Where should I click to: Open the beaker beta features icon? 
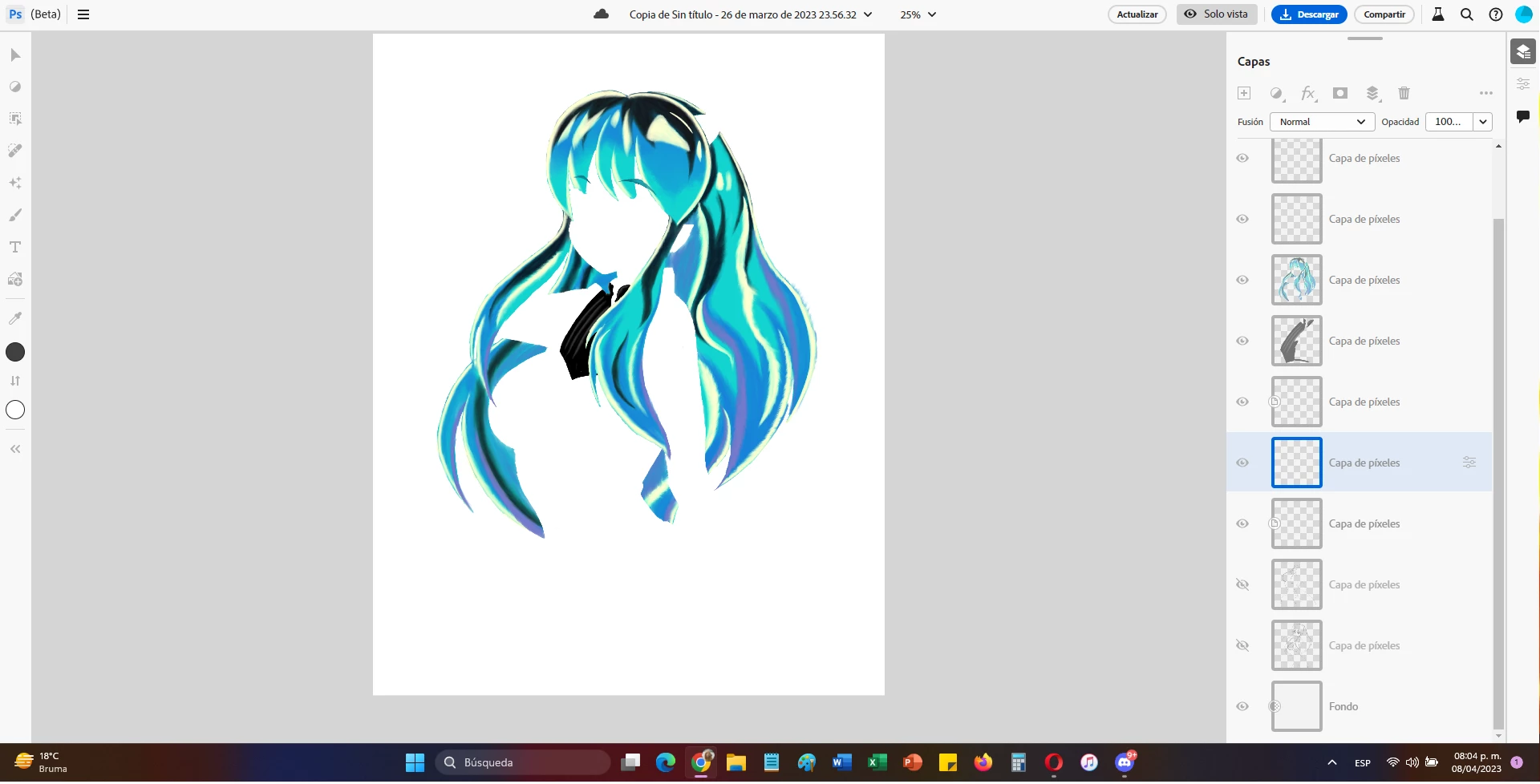pyautogui.click(x=1438, y=14)
